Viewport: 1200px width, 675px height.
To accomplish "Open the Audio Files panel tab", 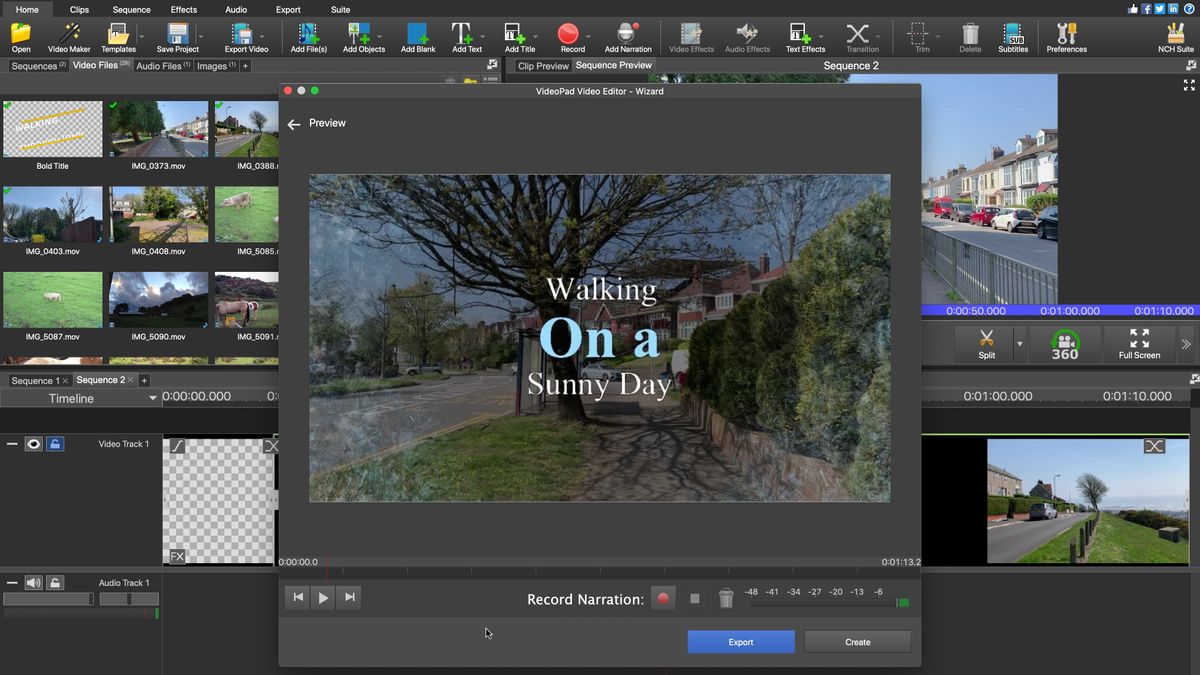I will [x=158, y=66].
